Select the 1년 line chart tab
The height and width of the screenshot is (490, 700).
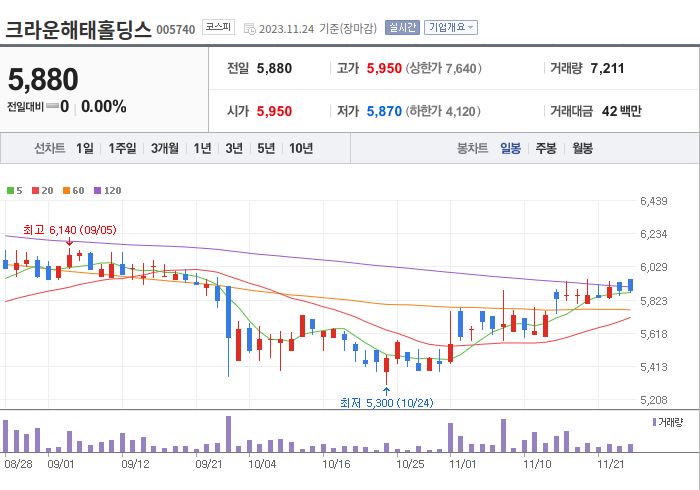coord(202,148)
